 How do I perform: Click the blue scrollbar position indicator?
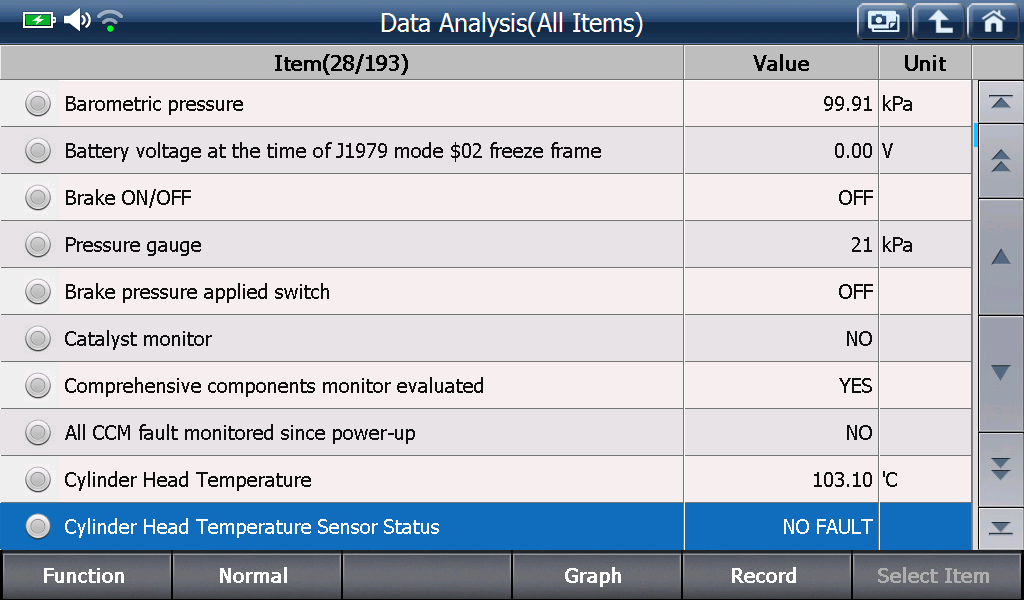click(x=975, y=135)
